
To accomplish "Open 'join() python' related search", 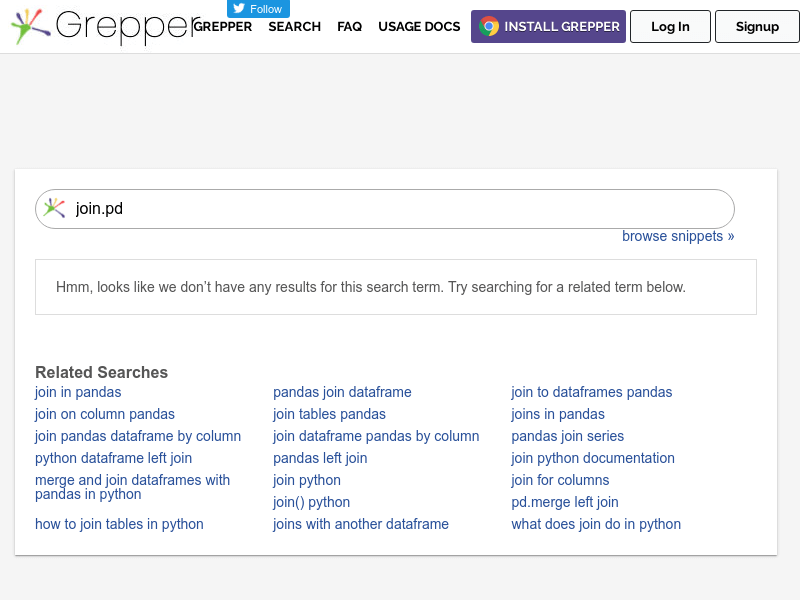I will pyautogui.click(x=311, y=502).
